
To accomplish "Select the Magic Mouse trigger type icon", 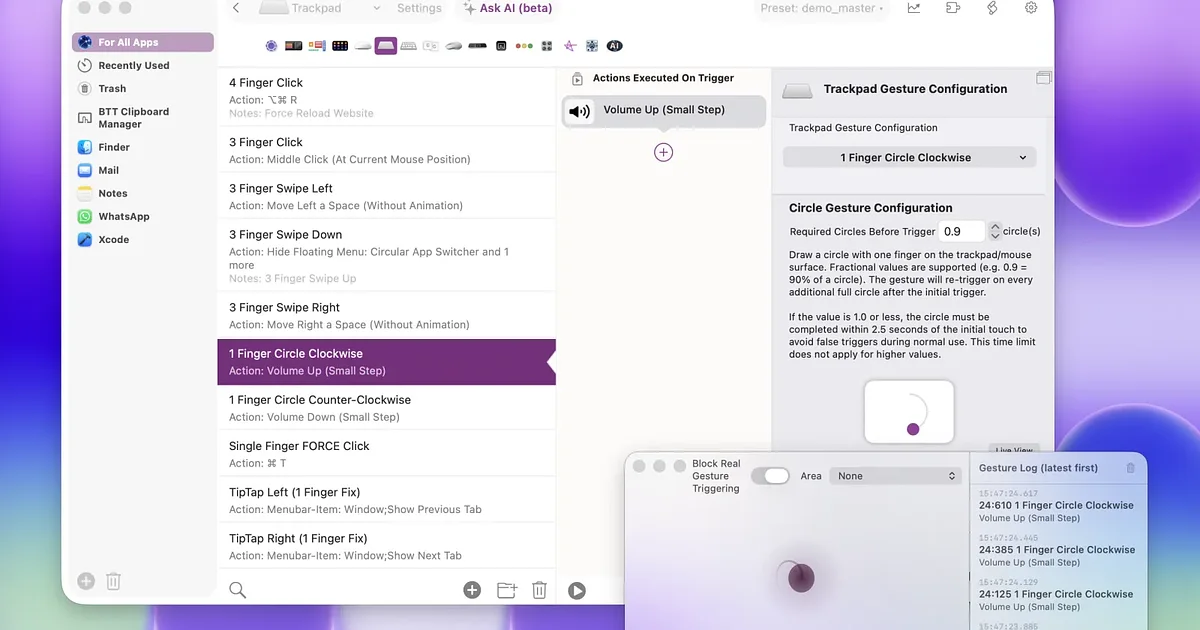I will [x=363, y=46].
